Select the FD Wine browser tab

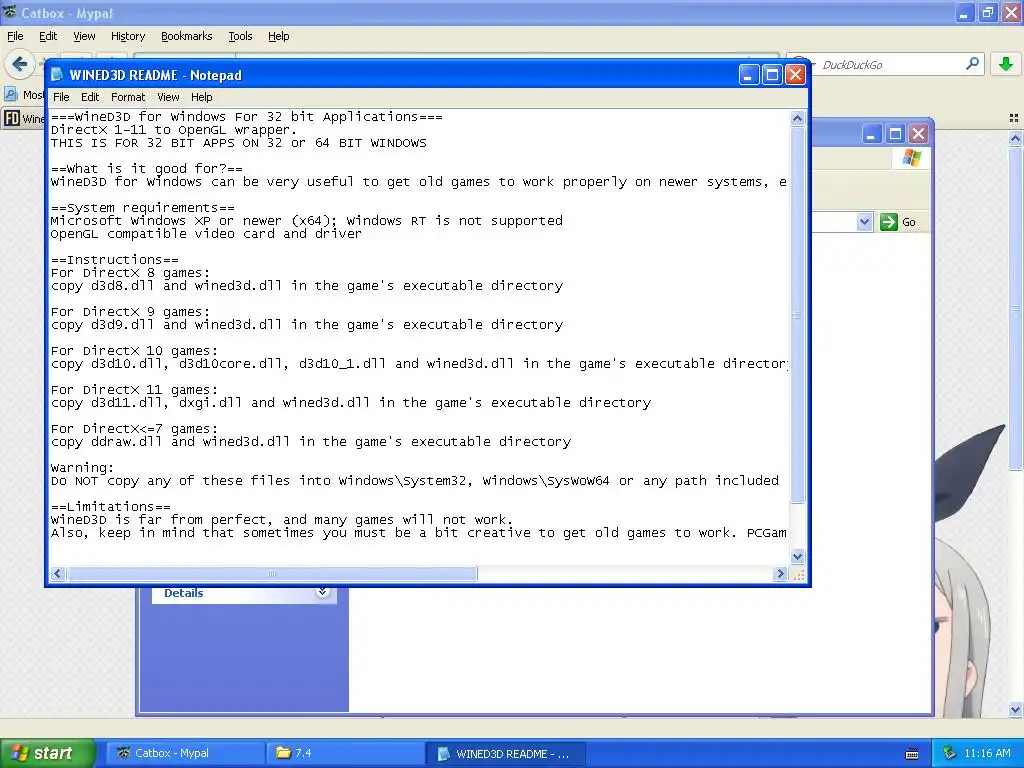pos(24,118)
